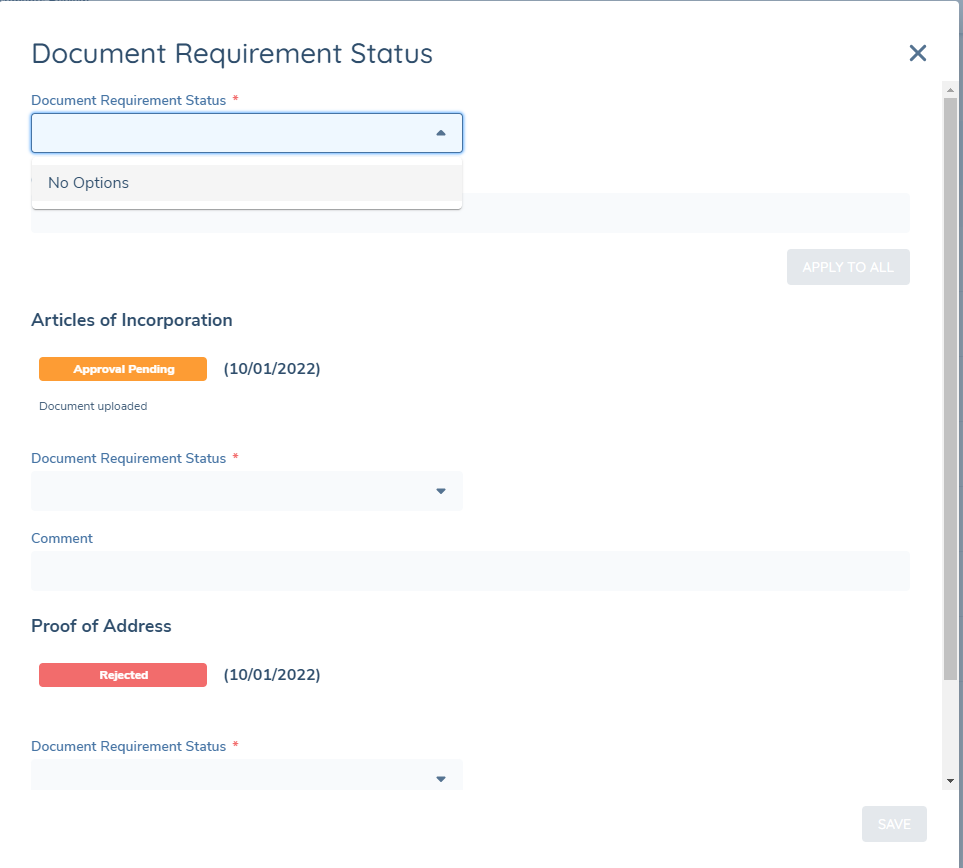Click the date beside the Rejected badge
Viewport: 963px width, 868px height.
tap(272, 675)
